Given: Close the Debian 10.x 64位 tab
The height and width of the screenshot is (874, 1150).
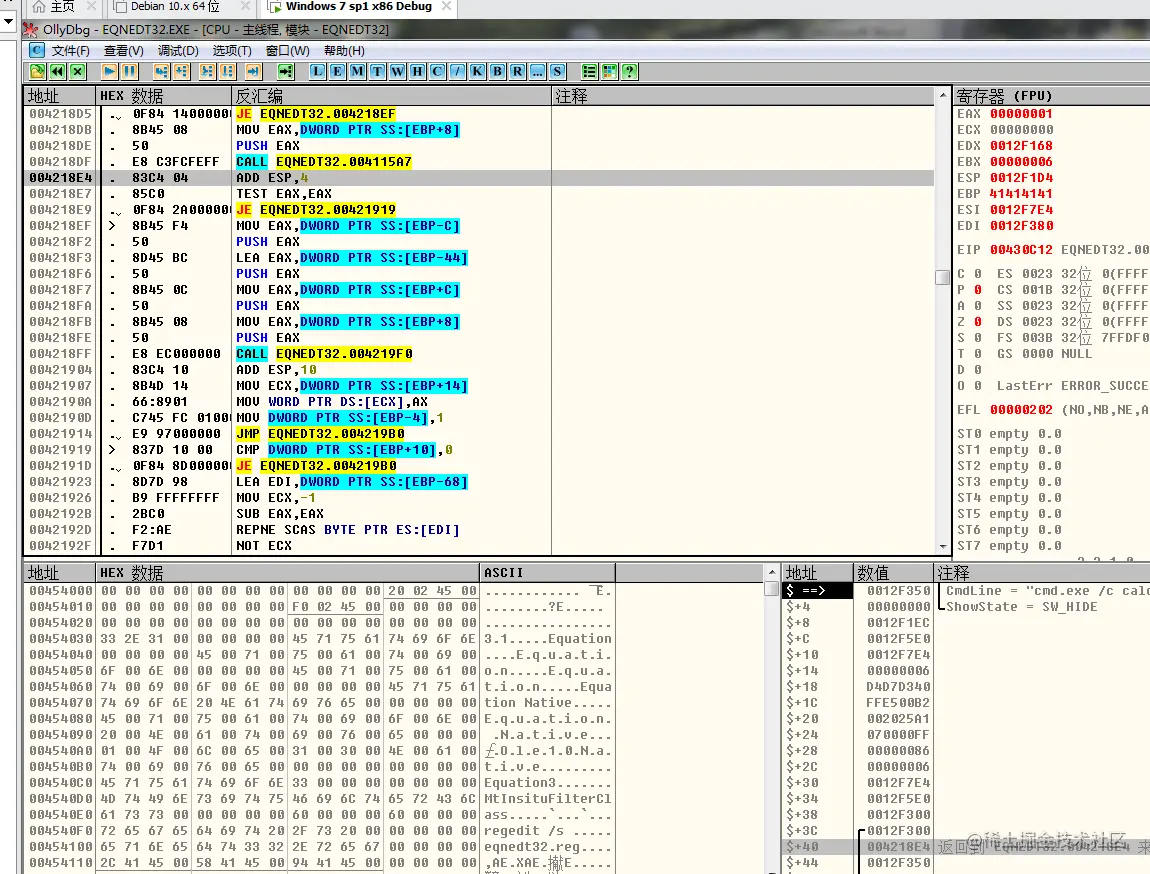Looking at the screenshot, I should [246, 7].
